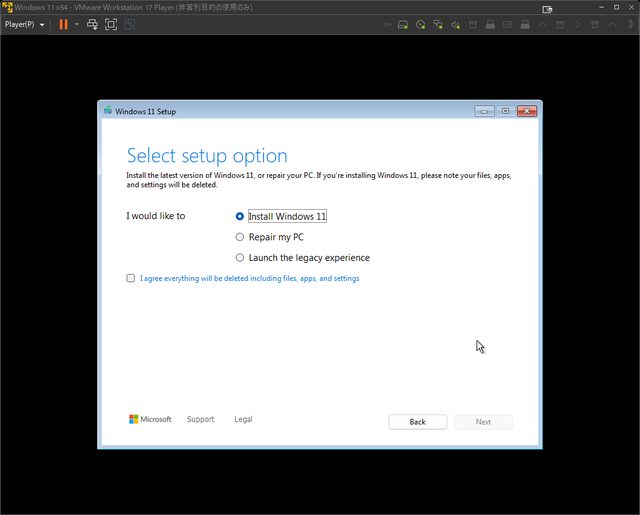Viewport: 640px width, 515px height.
Task: Select Launch the legacy experience option
Action: [240, 258]
